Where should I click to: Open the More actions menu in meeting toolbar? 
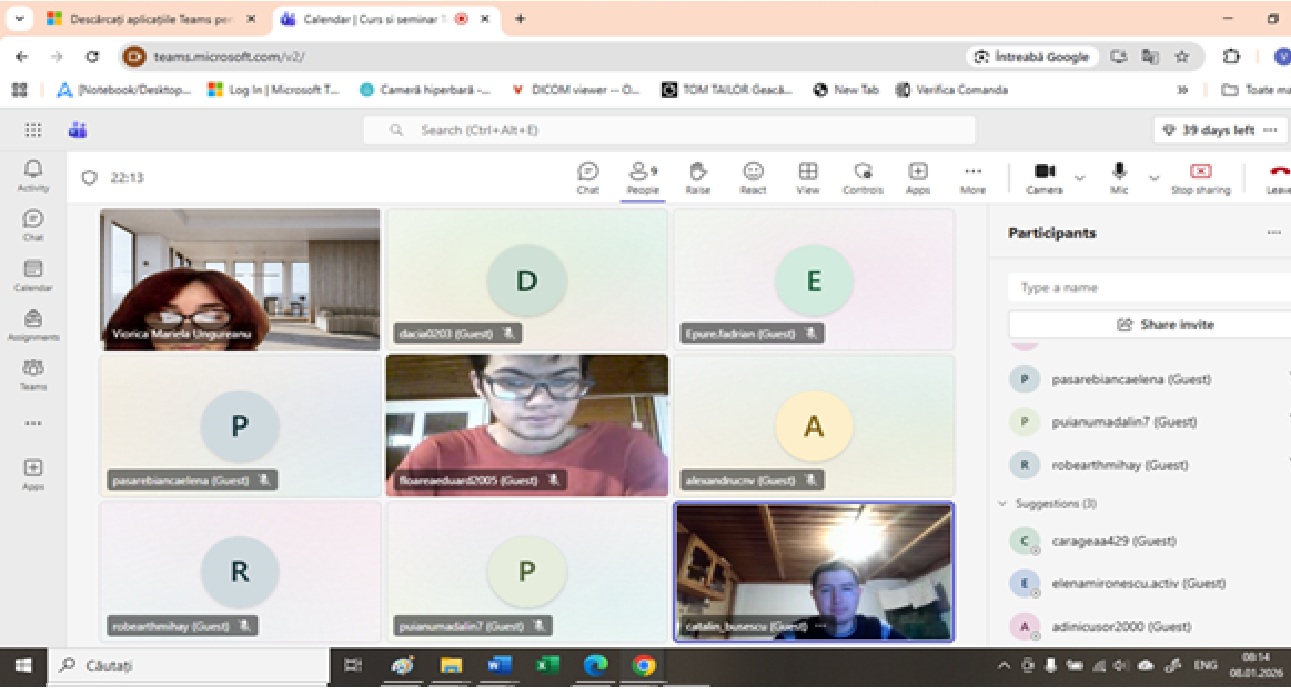(x=972, y=177)
